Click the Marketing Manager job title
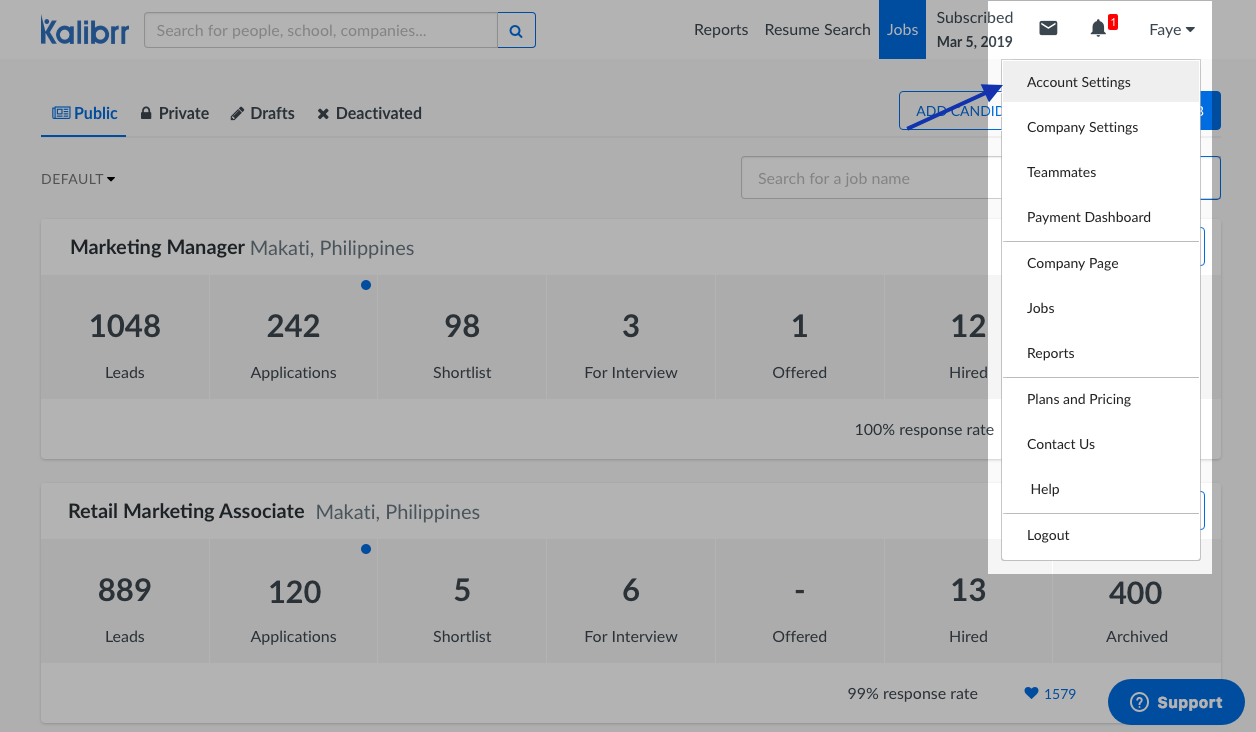 click(x=157, y=247)
